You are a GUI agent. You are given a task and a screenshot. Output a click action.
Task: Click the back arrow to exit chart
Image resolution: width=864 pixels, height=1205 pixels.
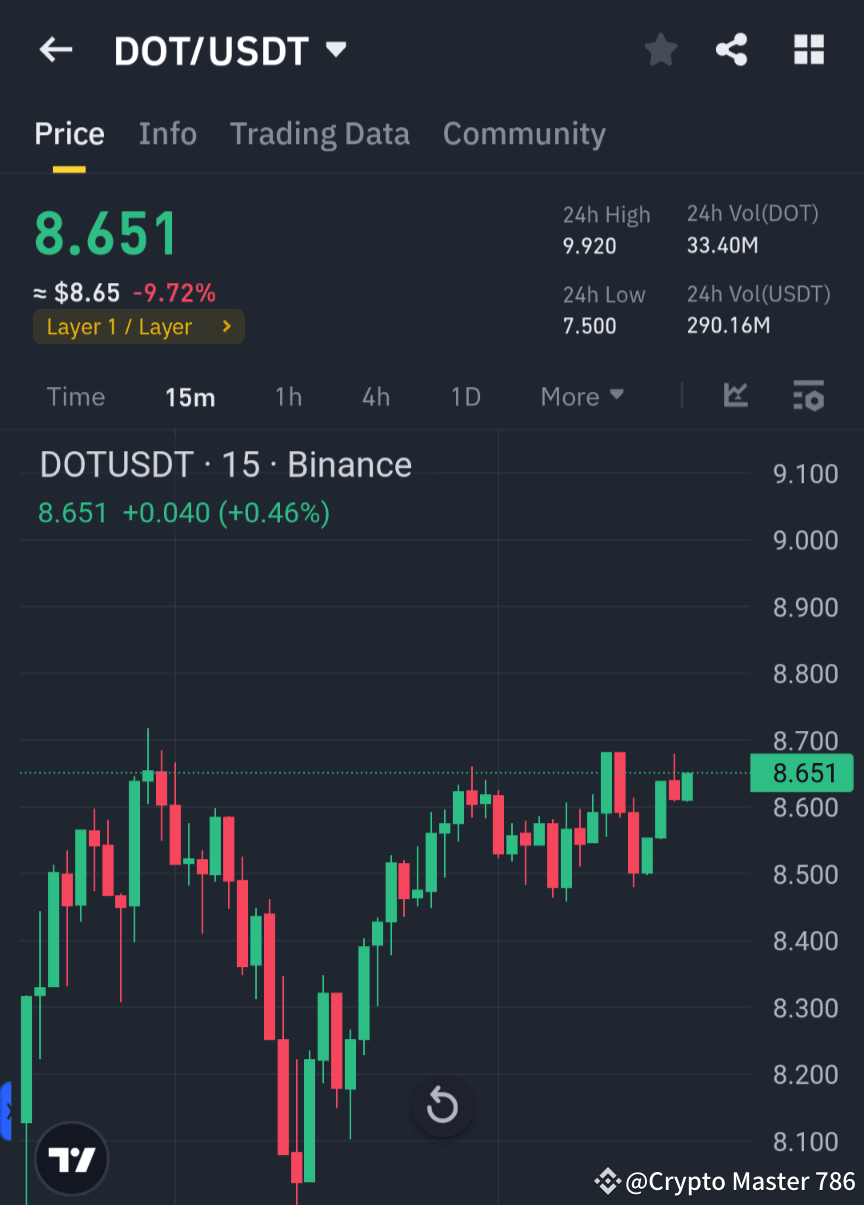pos(55,49)
